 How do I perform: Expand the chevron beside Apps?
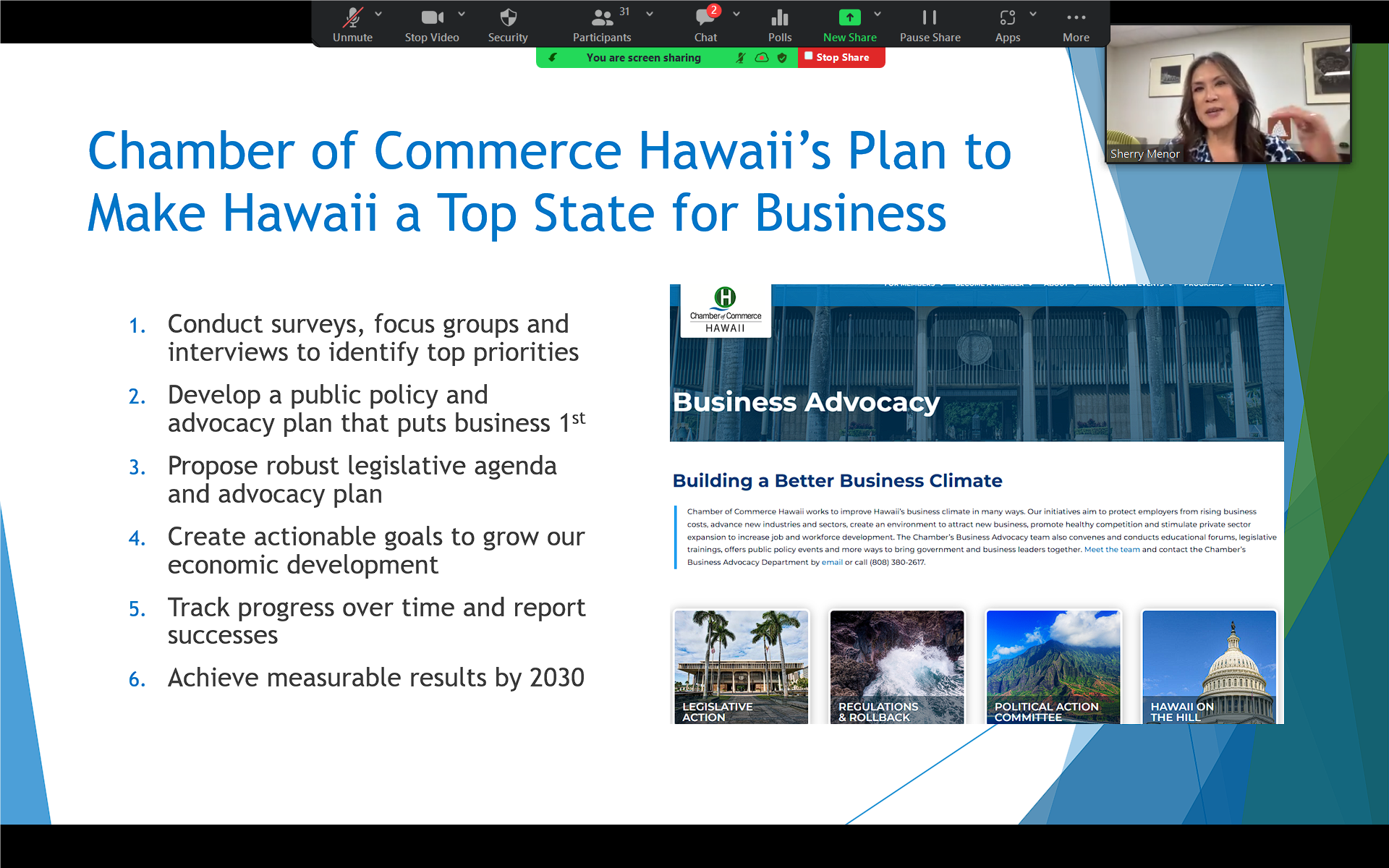point(1033,14)
